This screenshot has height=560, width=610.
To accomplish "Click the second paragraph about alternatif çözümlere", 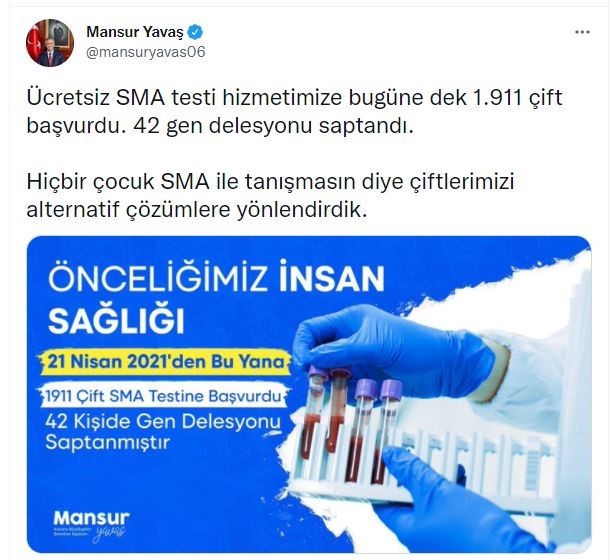I will pyautogui.click(x=270, y=196).
